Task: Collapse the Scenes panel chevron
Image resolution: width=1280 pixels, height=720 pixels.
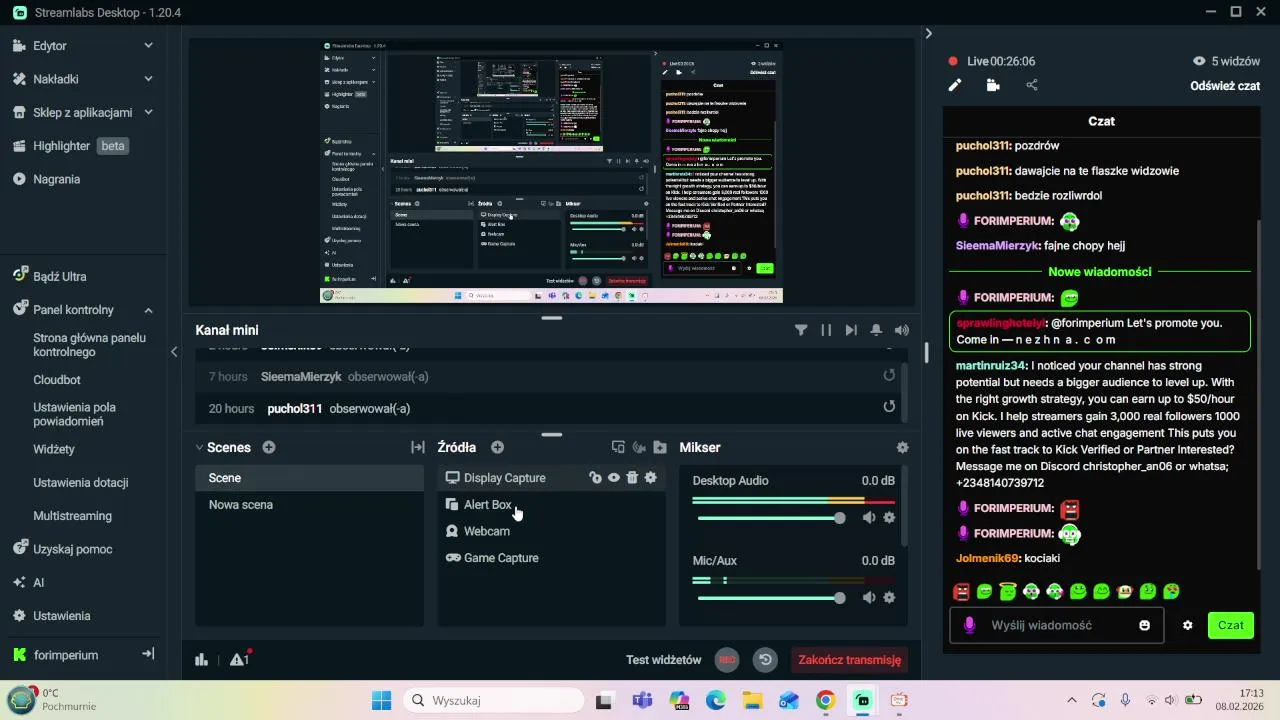Action: pyautogui.click(x=199, y=448)
